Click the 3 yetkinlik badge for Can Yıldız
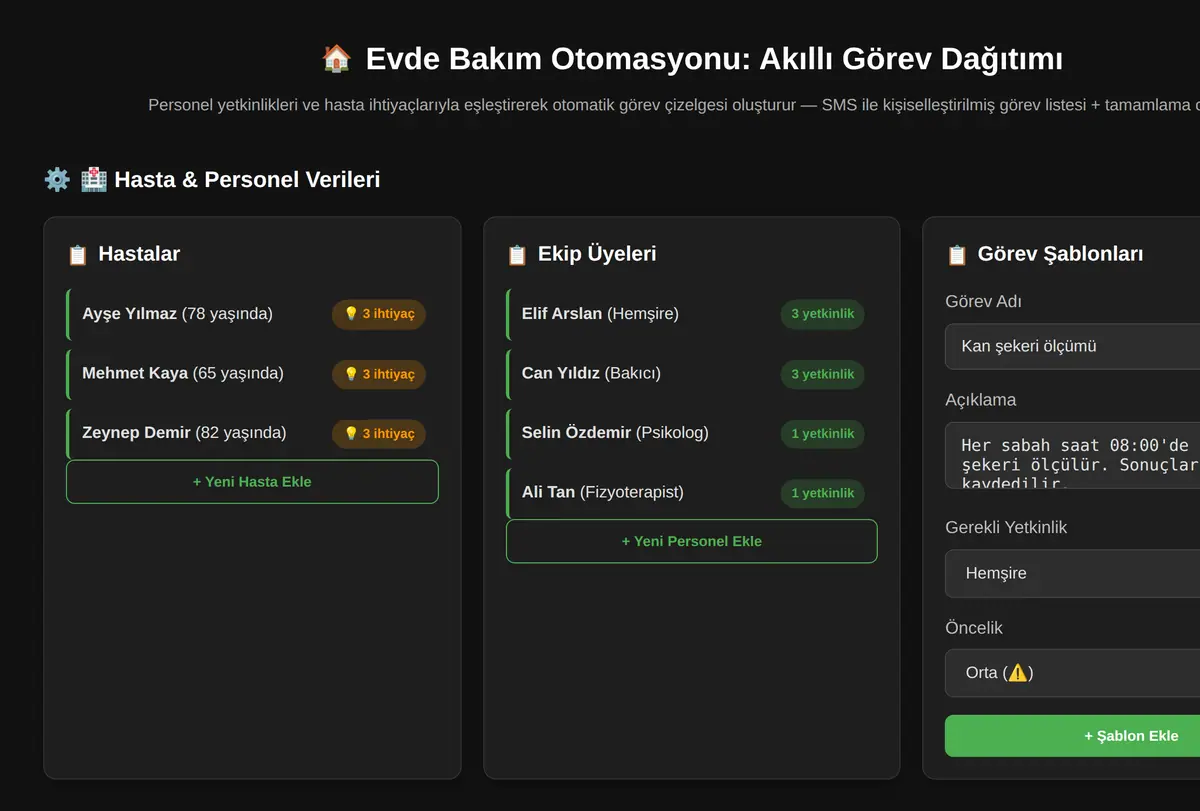 [822, 374]
